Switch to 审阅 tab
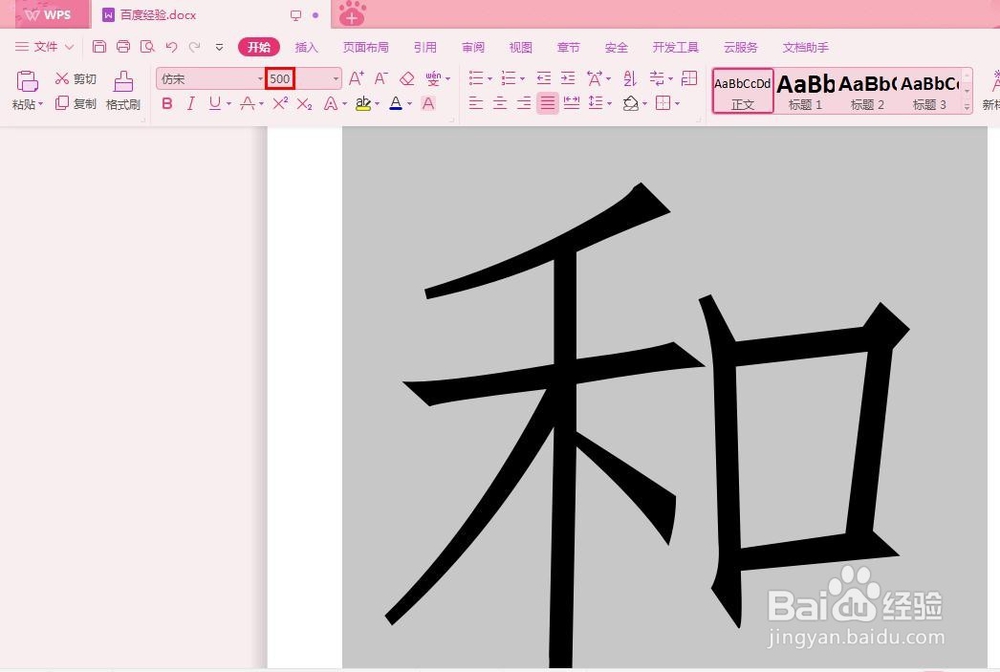1000x672 pixels. (x=473, y=47)
